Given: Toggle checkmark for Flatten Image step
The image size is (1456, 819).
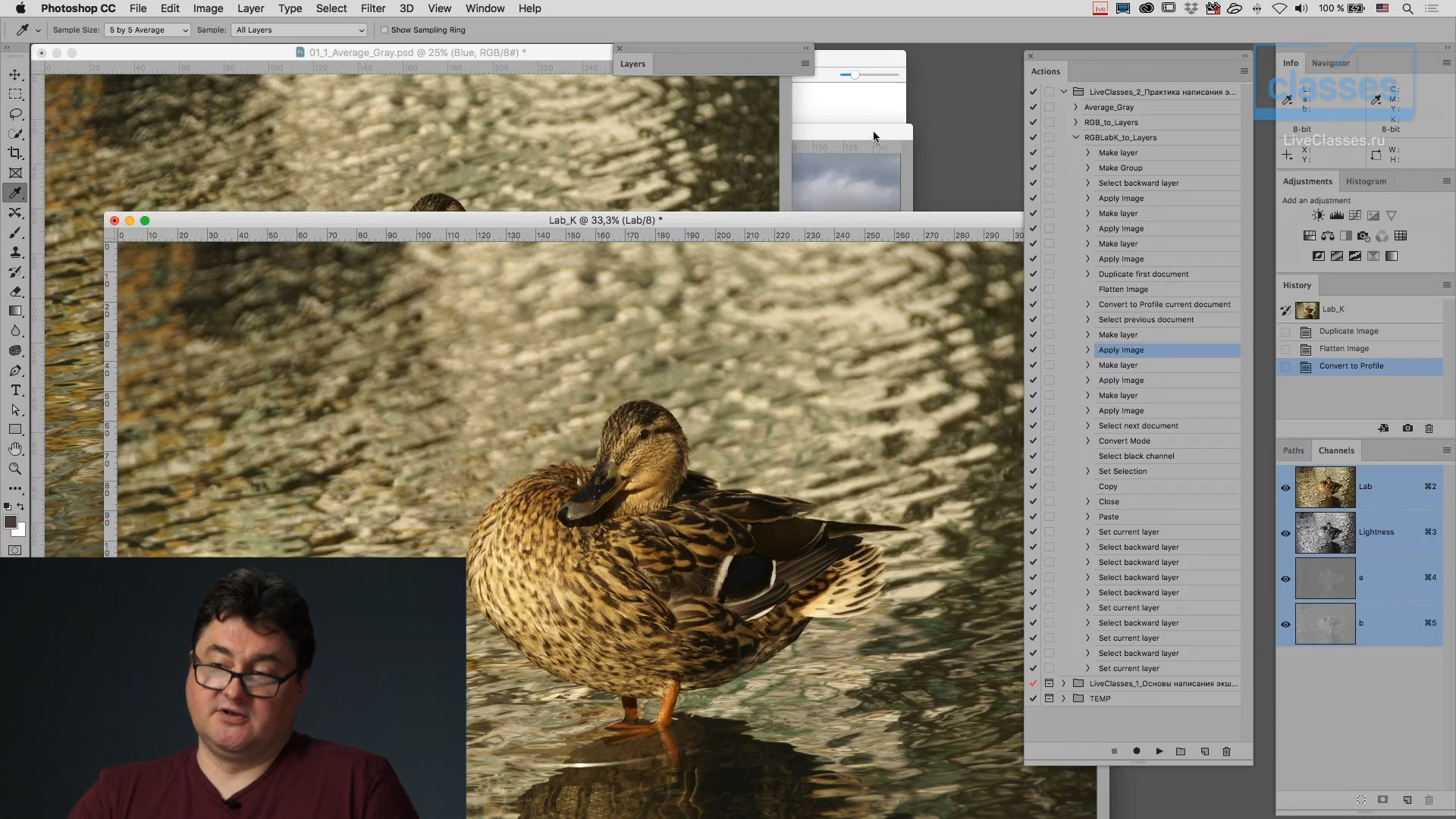Looking at the screenshot, I should (x=1033, y=289).
